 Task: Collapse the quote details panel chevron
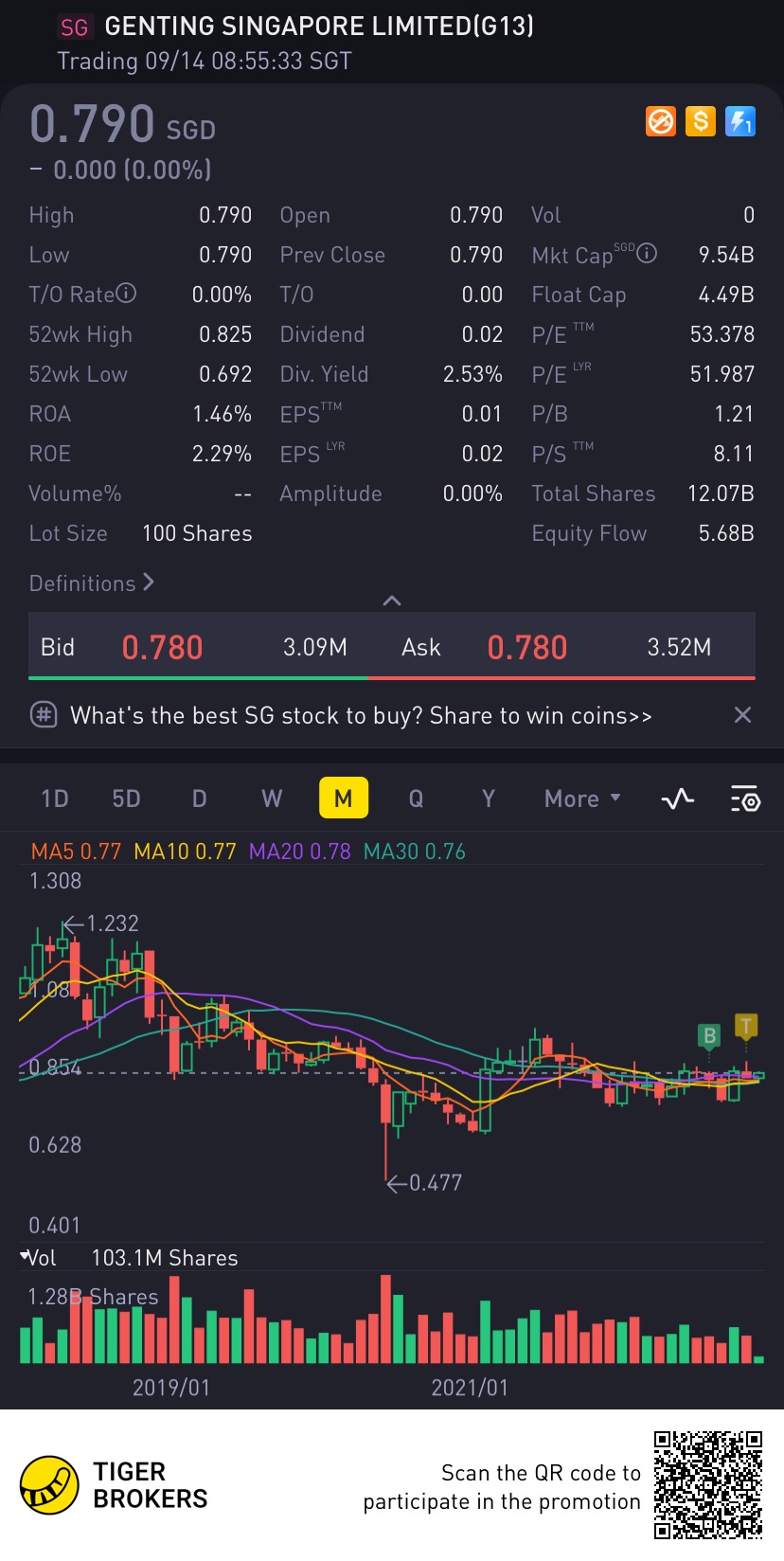[392, 601]
